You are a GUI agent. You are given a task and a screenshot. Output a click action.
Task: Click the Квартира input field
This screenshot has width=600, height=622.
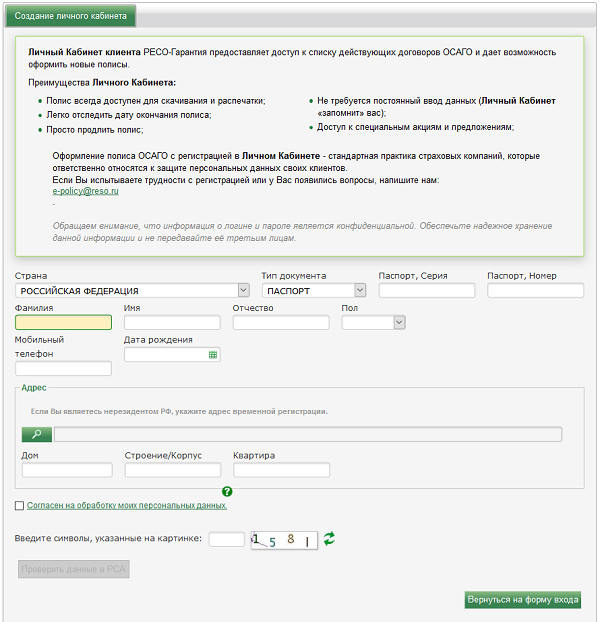282,470
